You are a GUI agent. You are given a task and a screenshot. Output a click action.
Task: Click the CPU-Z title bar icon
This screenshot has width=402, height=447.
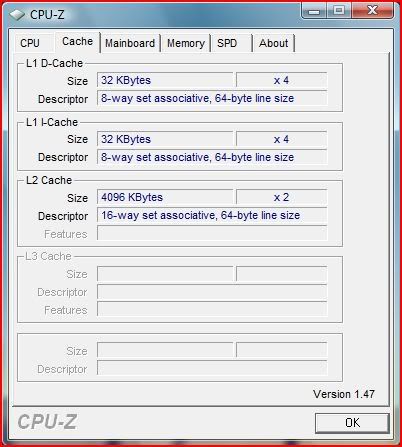(x=17, y=15)
